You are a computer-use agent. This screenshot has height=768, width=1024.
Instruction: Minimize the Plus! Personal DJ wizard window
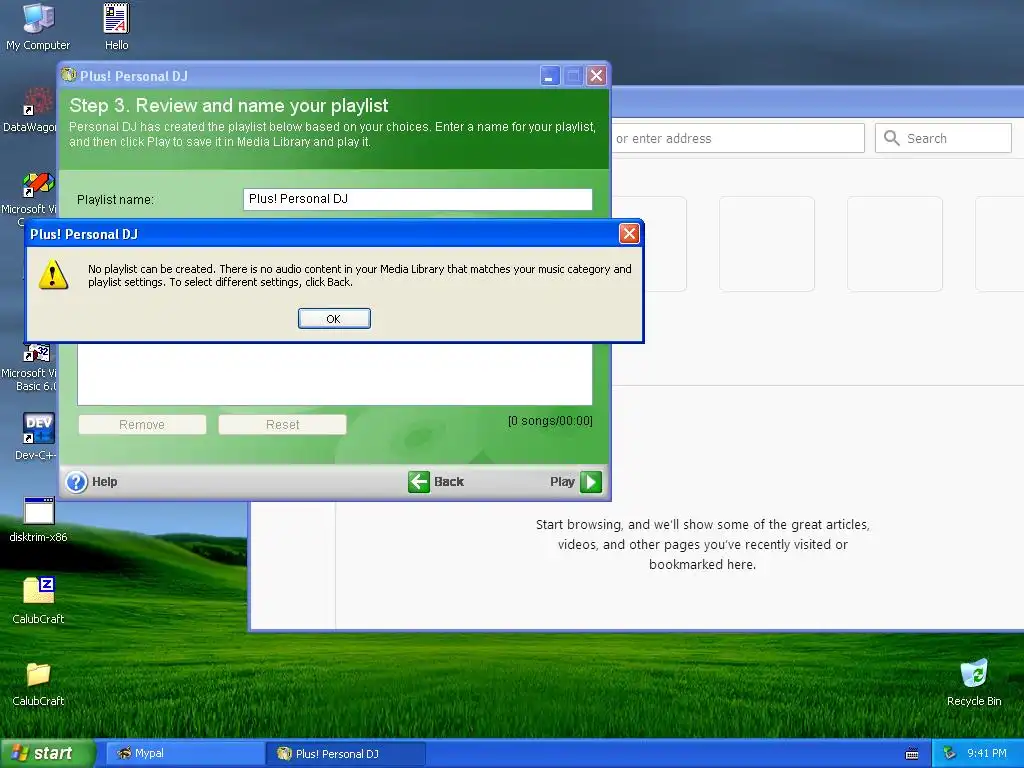pyautogui.click(x=550, y=76)
